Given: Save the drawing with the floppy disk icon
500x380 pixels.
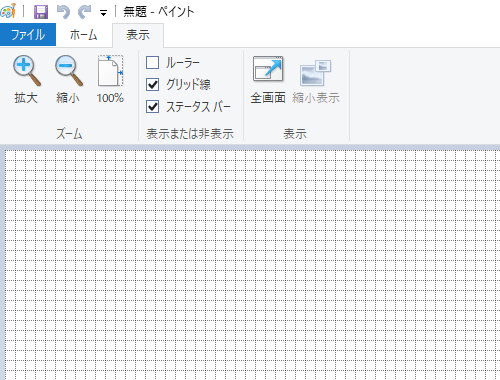Looking at the screenshot, I should coord(41,12).
